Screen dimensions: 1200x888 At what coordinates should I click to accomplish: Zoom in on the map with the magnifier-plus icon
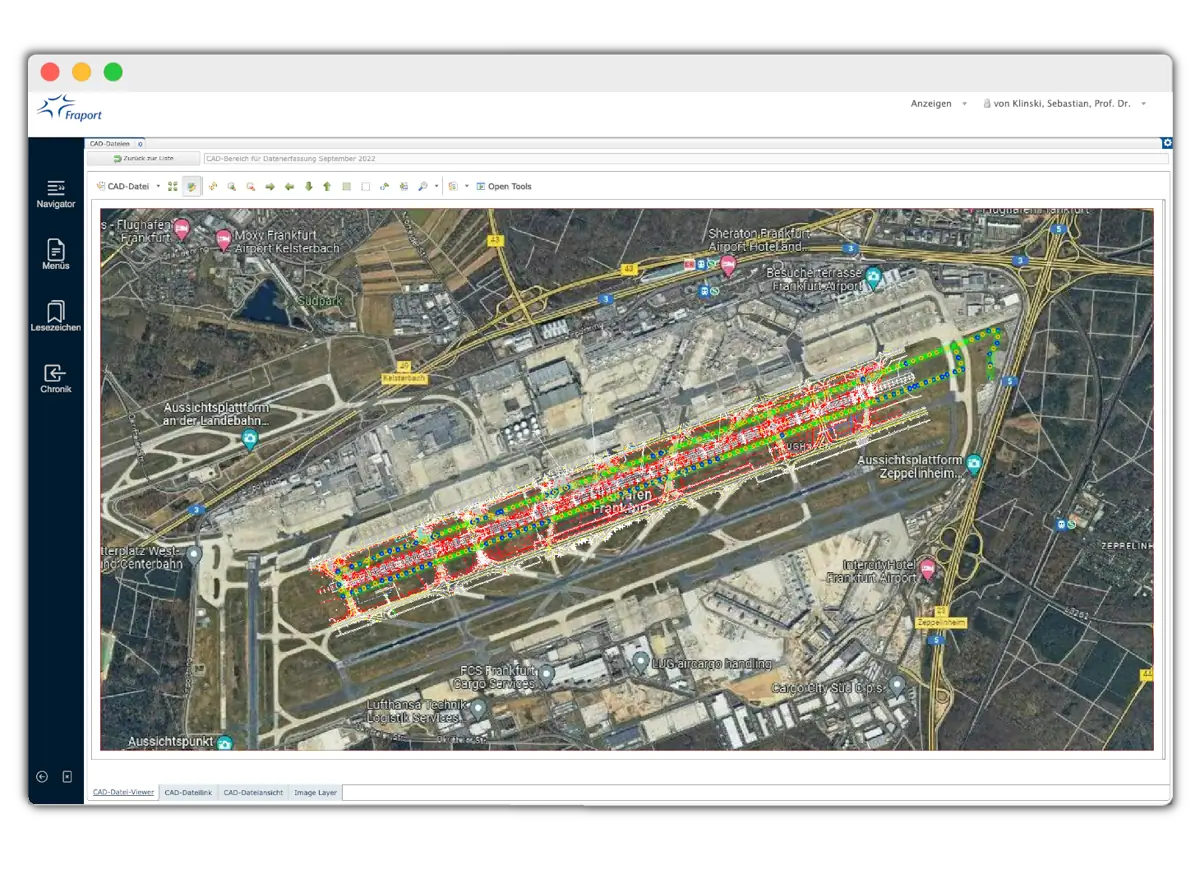231,186
